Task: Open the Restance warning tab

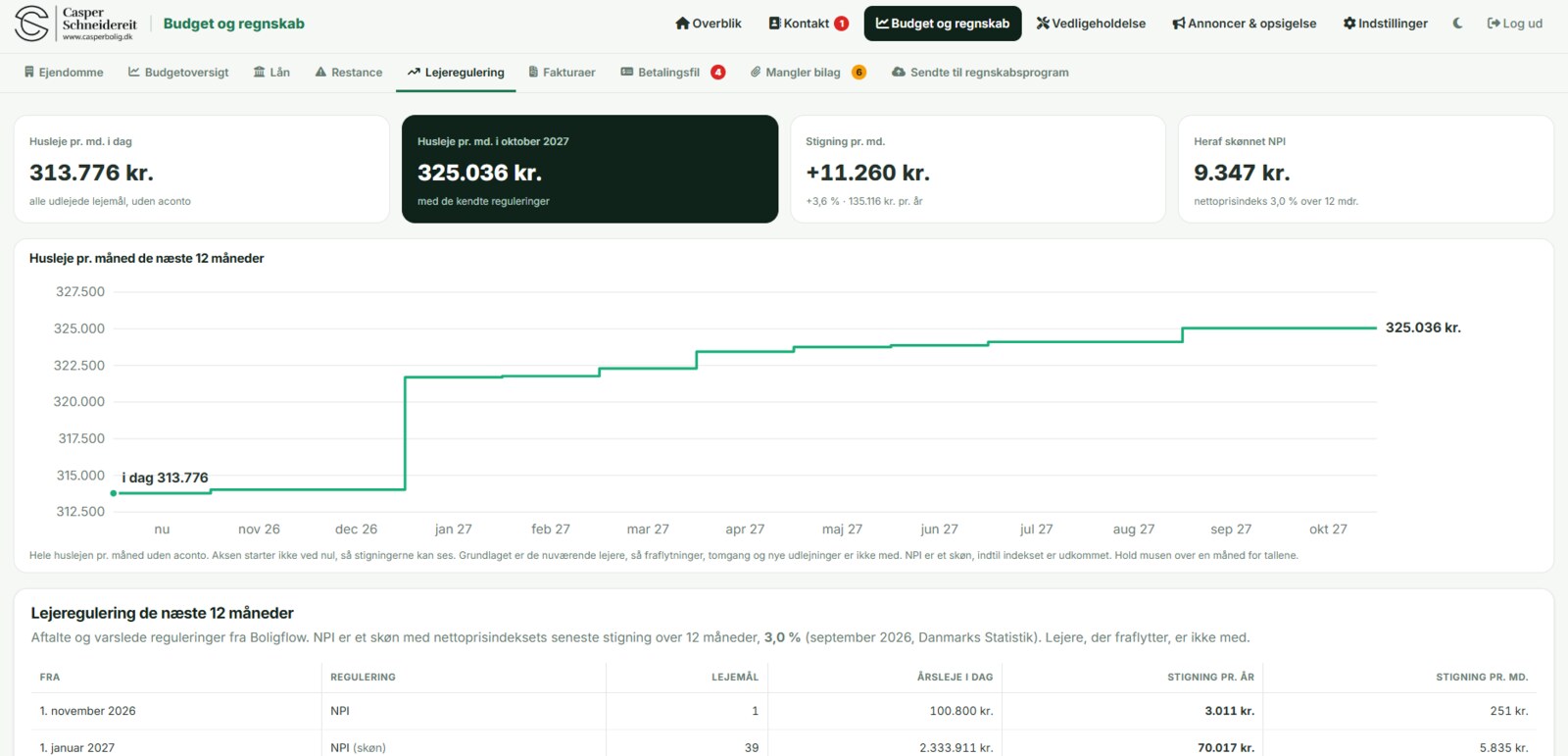Action: point(349,73)
